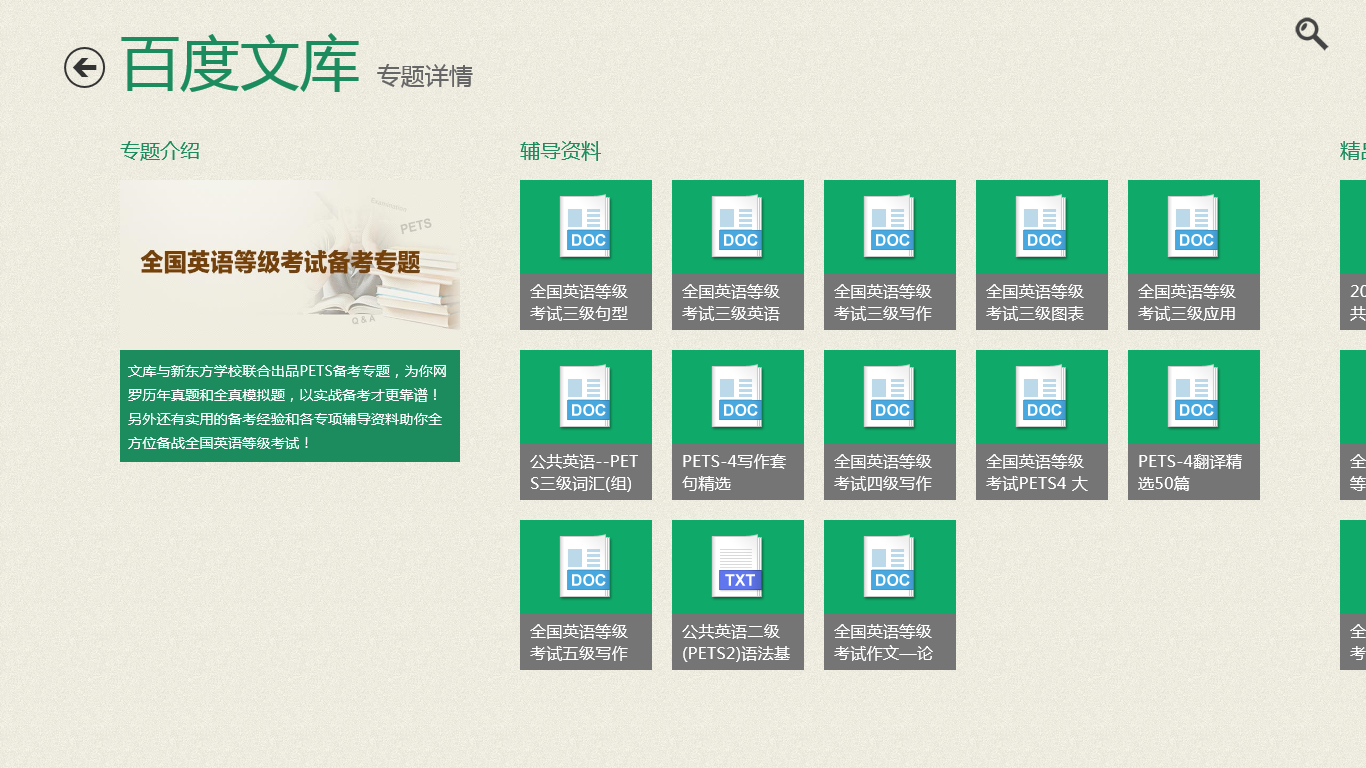Open DOC icon for 全国英语等级考试作文—论
The height and width of the screenshot is (768, 1366).
pos(890,567)
